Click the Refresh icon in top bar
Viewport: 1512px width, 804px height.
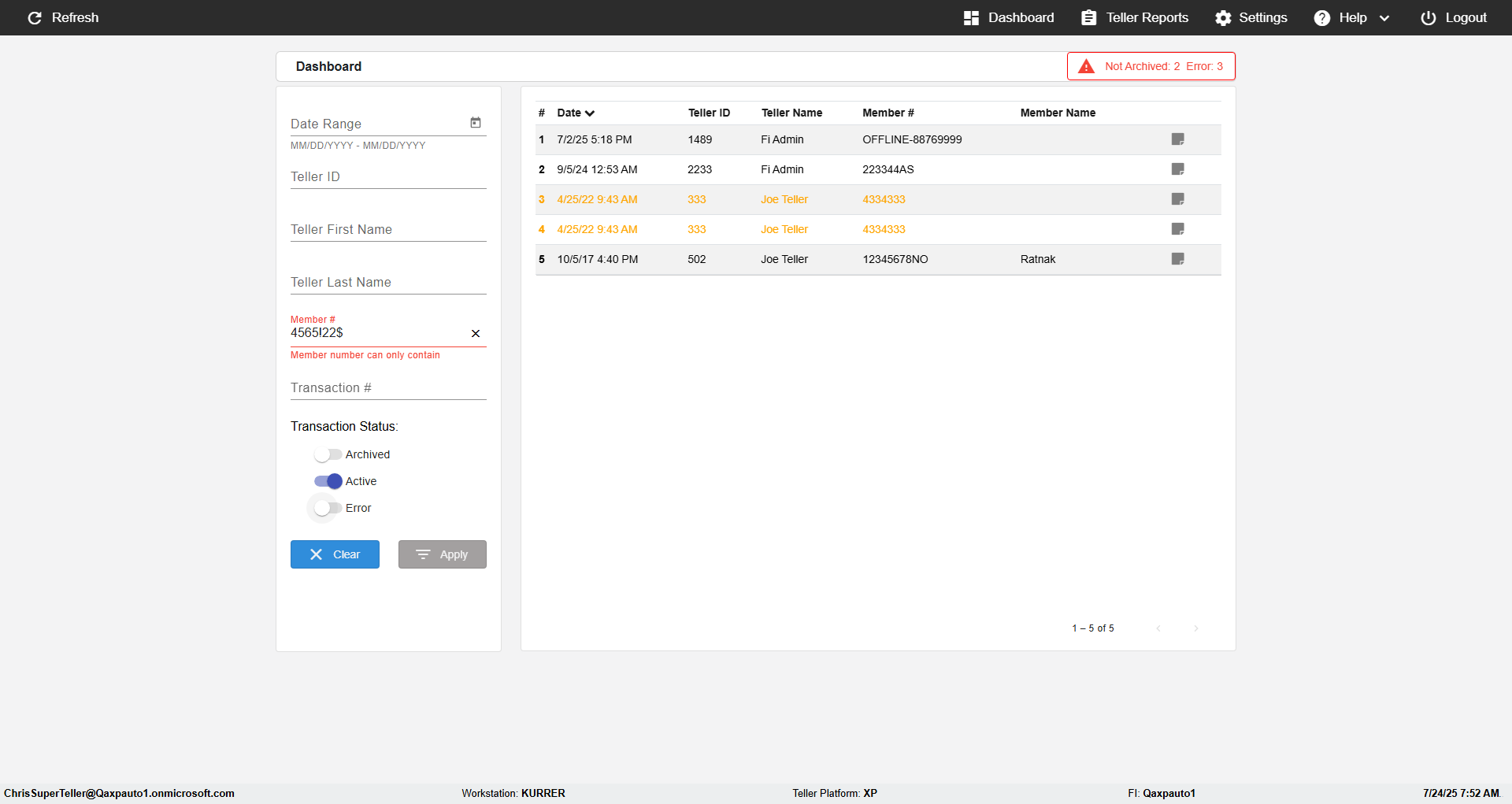35,17
